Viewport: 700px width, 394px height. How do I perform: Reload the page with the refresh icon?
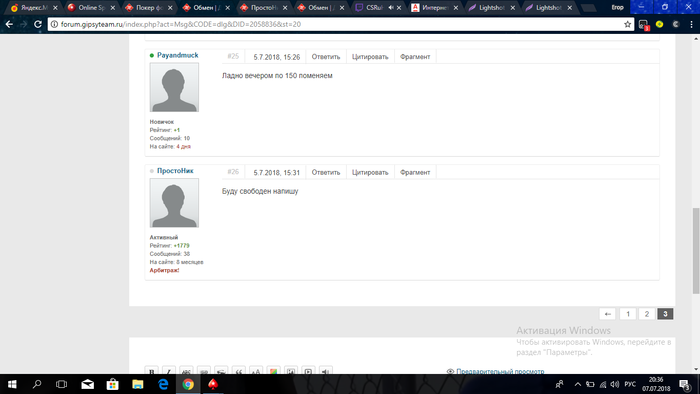[38, 24]
